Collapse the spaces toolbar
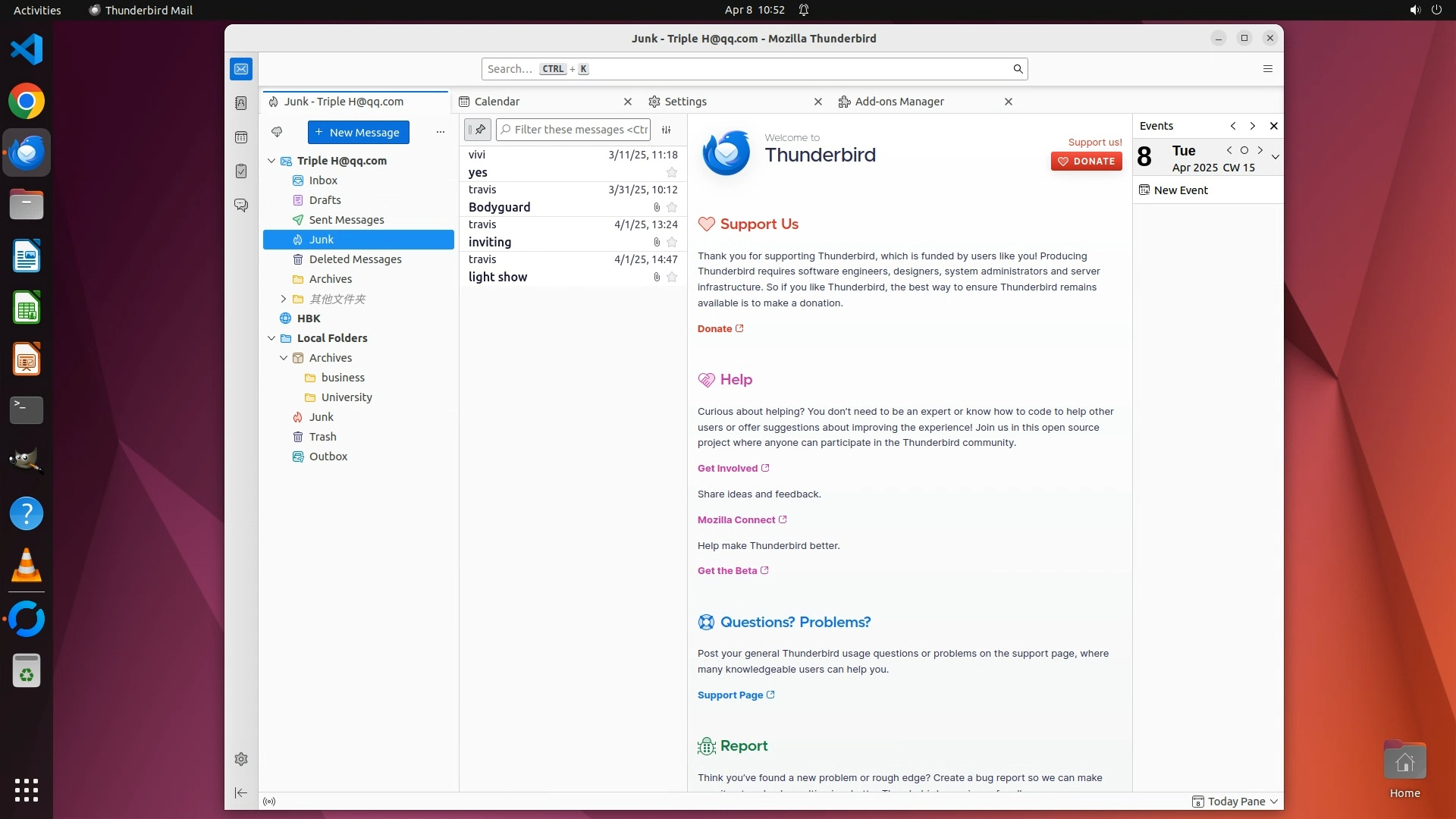The width and height of the screenshot is (1456, 819). click(x=241, y=792)
